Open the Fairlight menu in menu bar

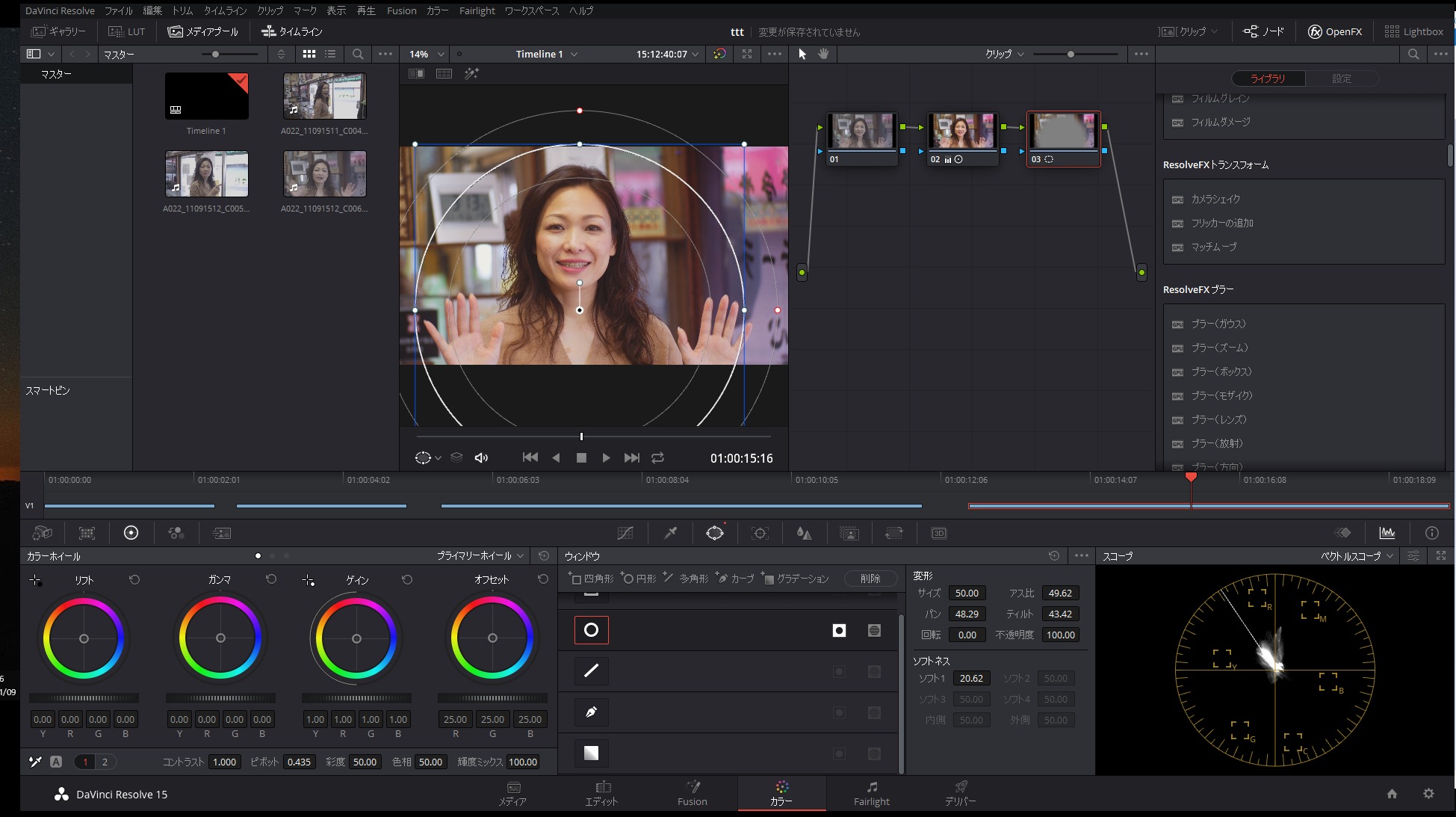click(477, 10)
